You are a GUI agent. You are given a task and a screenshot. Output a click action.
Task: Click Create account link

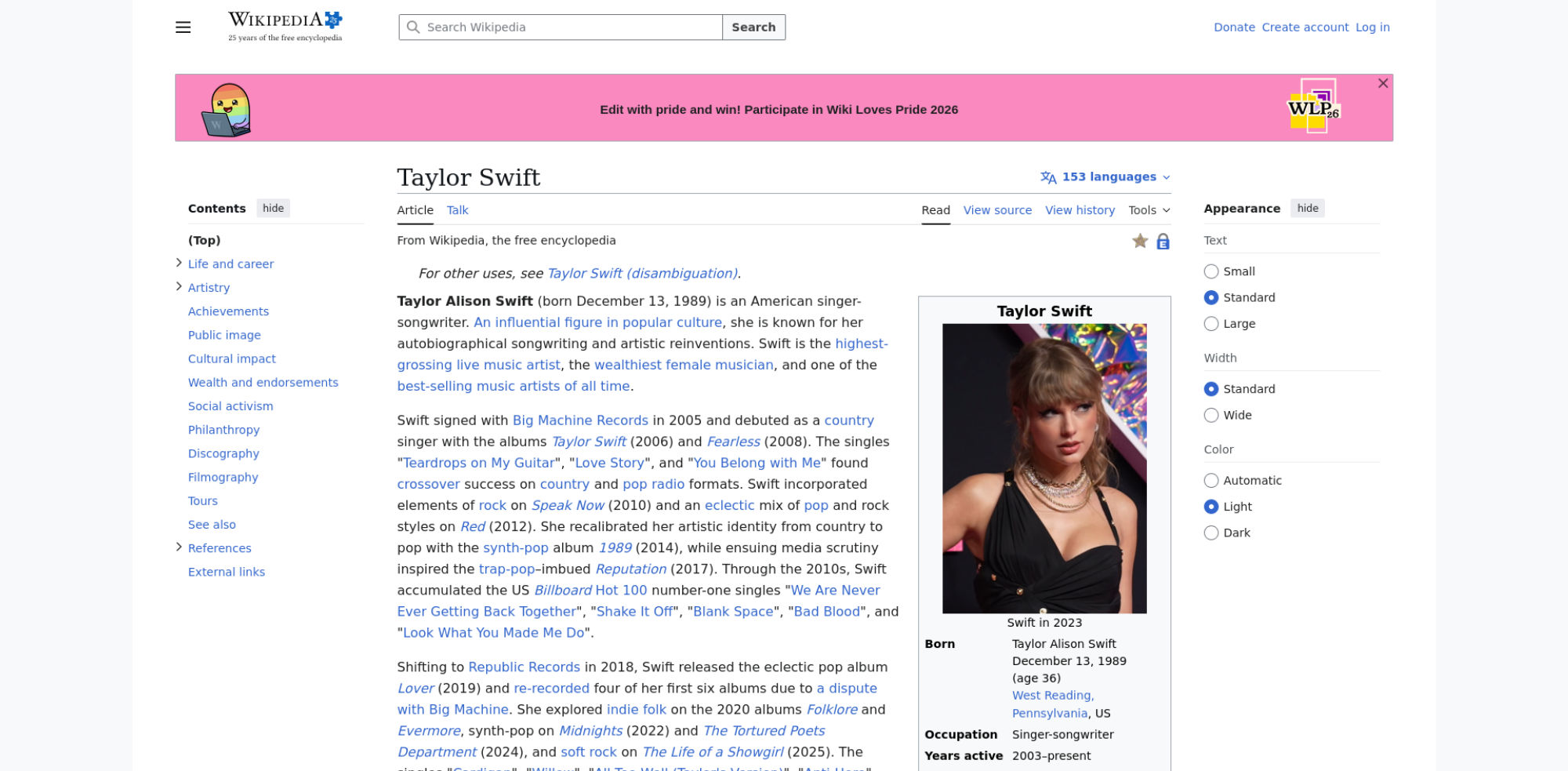tap(1305, 27)
